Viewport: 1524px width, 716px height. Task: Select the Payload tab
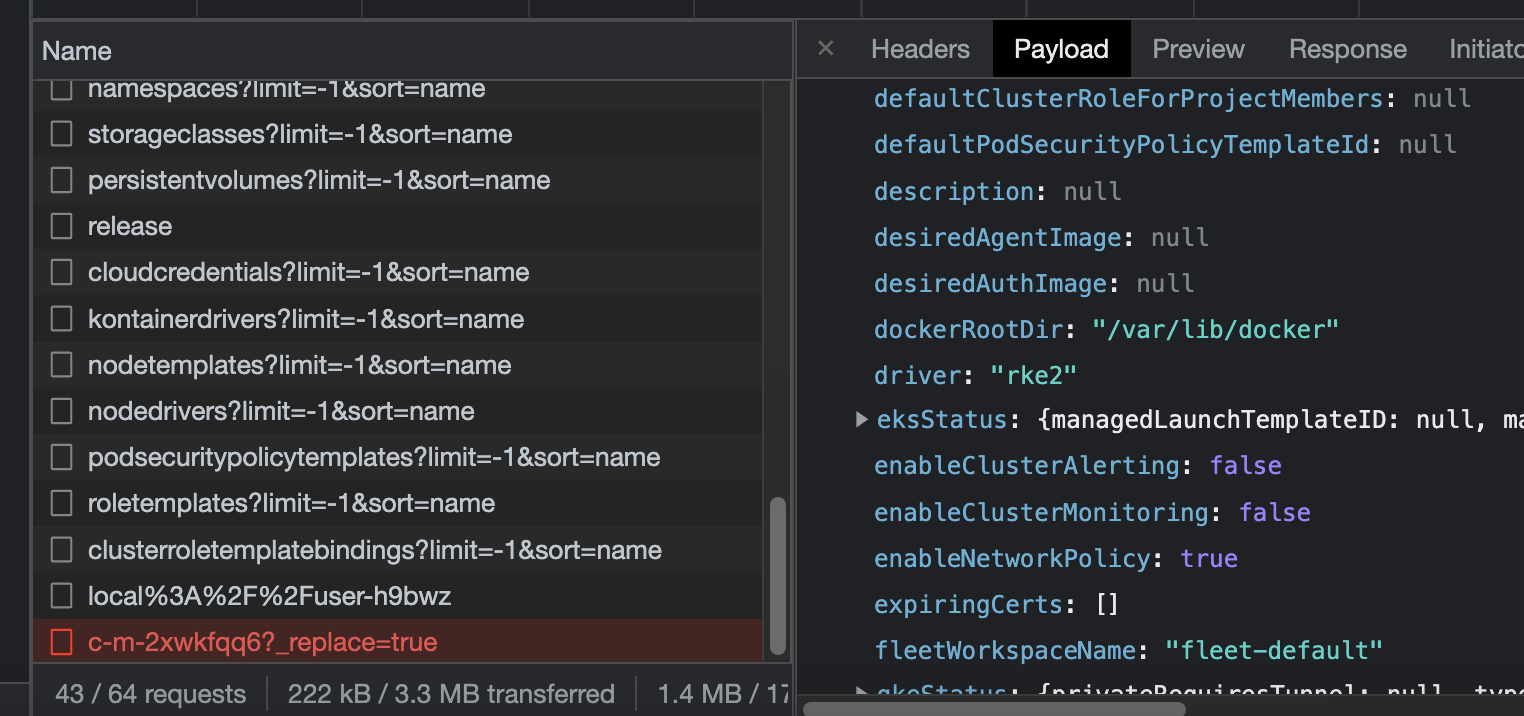[1061, 49]
